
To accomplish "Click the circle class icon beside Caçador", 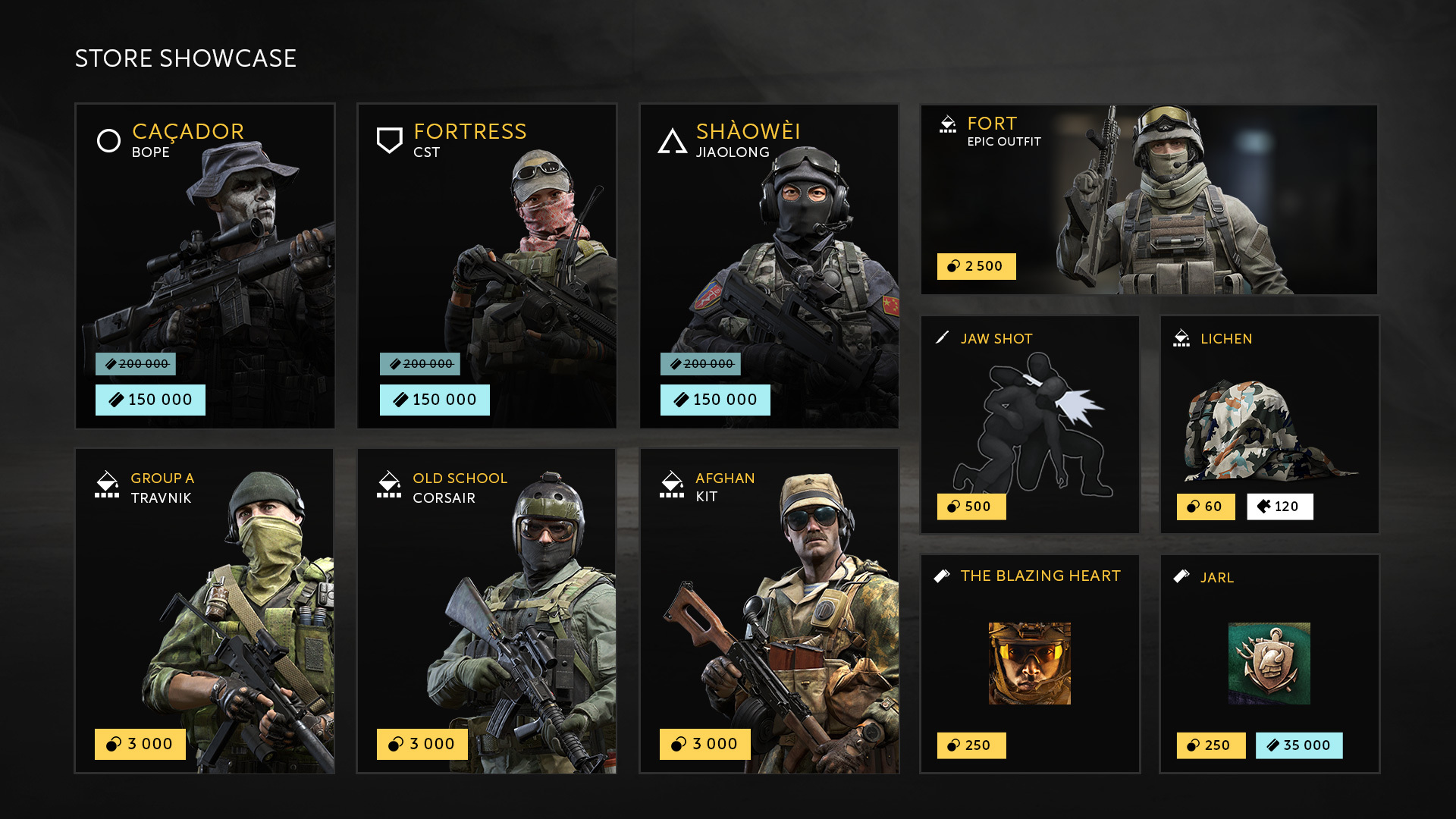I will pyautogui.click(x=108, y=140).
